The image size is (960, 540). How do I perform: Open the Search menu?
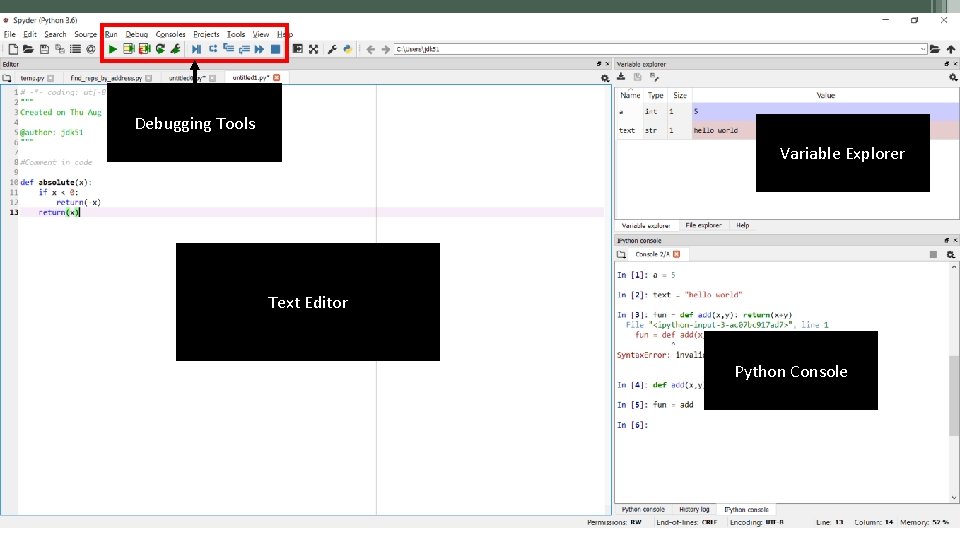coord(55,34)
